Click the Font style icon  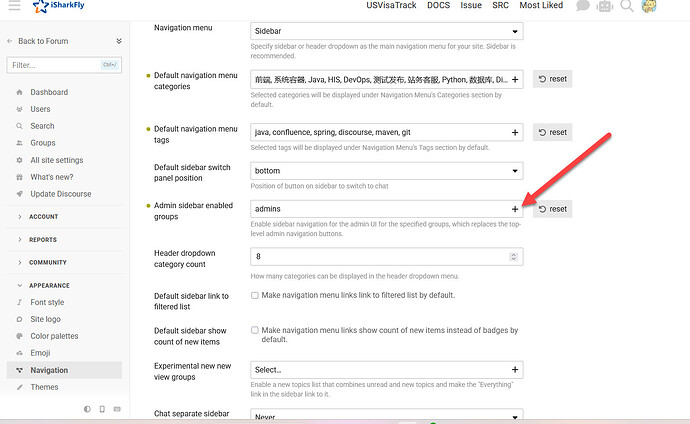coord(19,303)
